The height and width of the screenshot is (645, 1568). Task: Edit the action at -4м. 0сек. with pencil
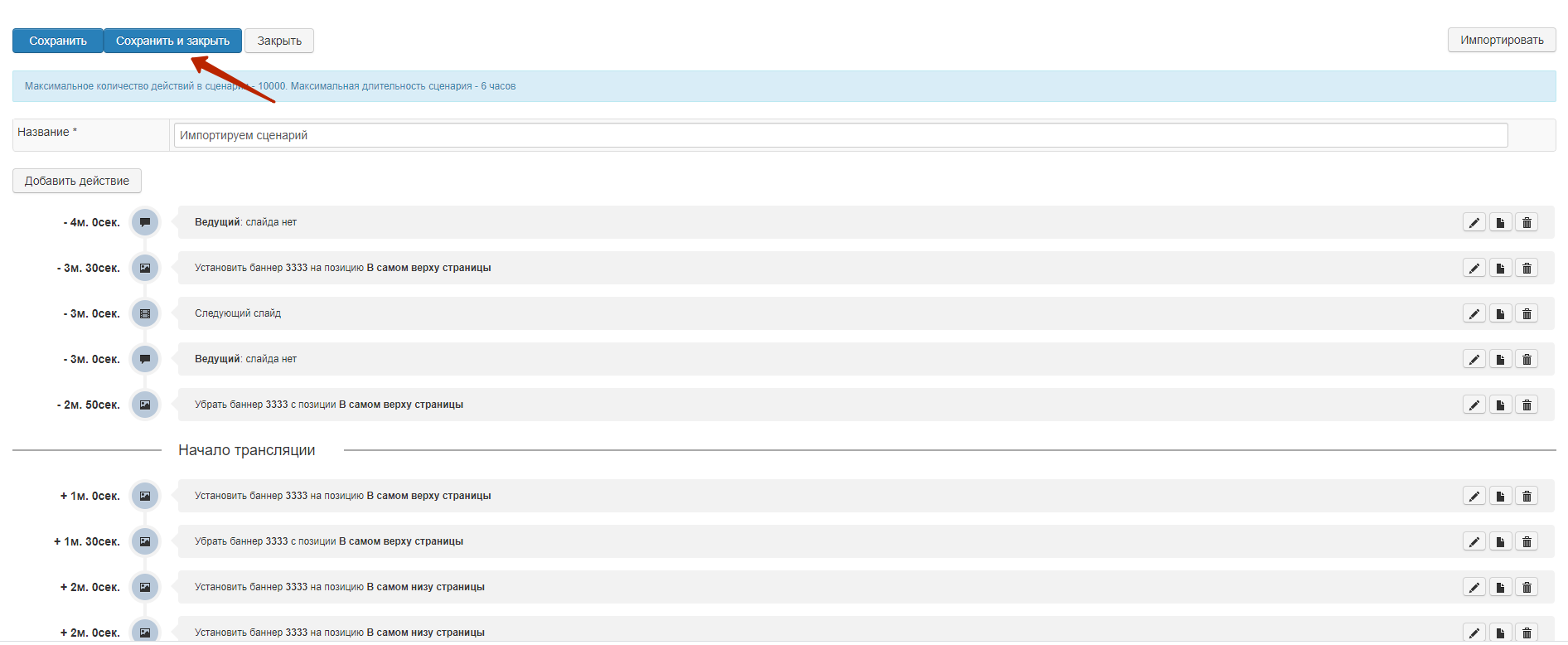point(1474,222)
